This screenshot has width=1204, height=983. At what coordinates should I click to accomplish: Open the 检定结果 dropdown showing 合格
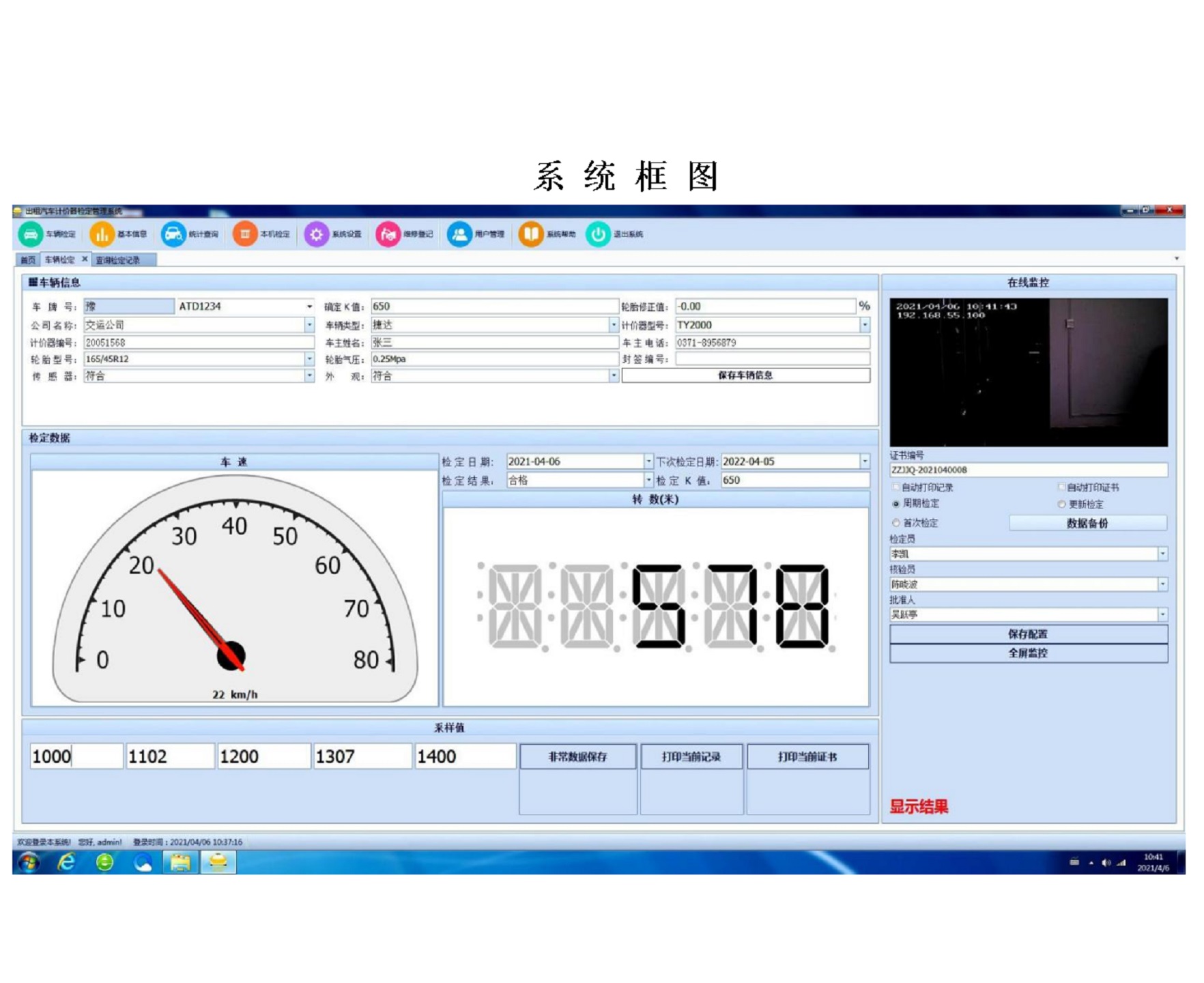(x=648, y=481)
